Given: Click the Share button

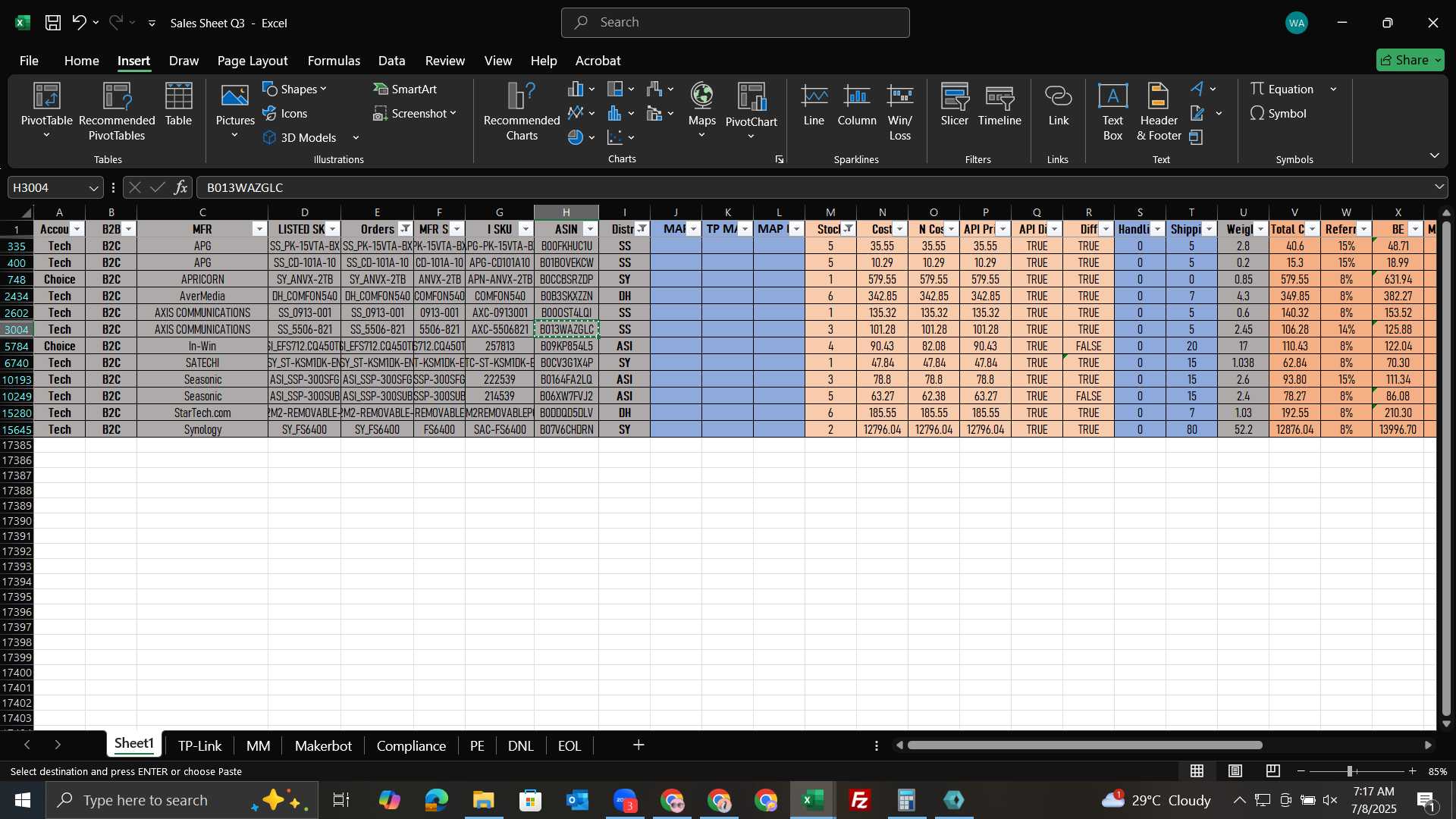Looking at the screenshot, I should click(1410, 60).
